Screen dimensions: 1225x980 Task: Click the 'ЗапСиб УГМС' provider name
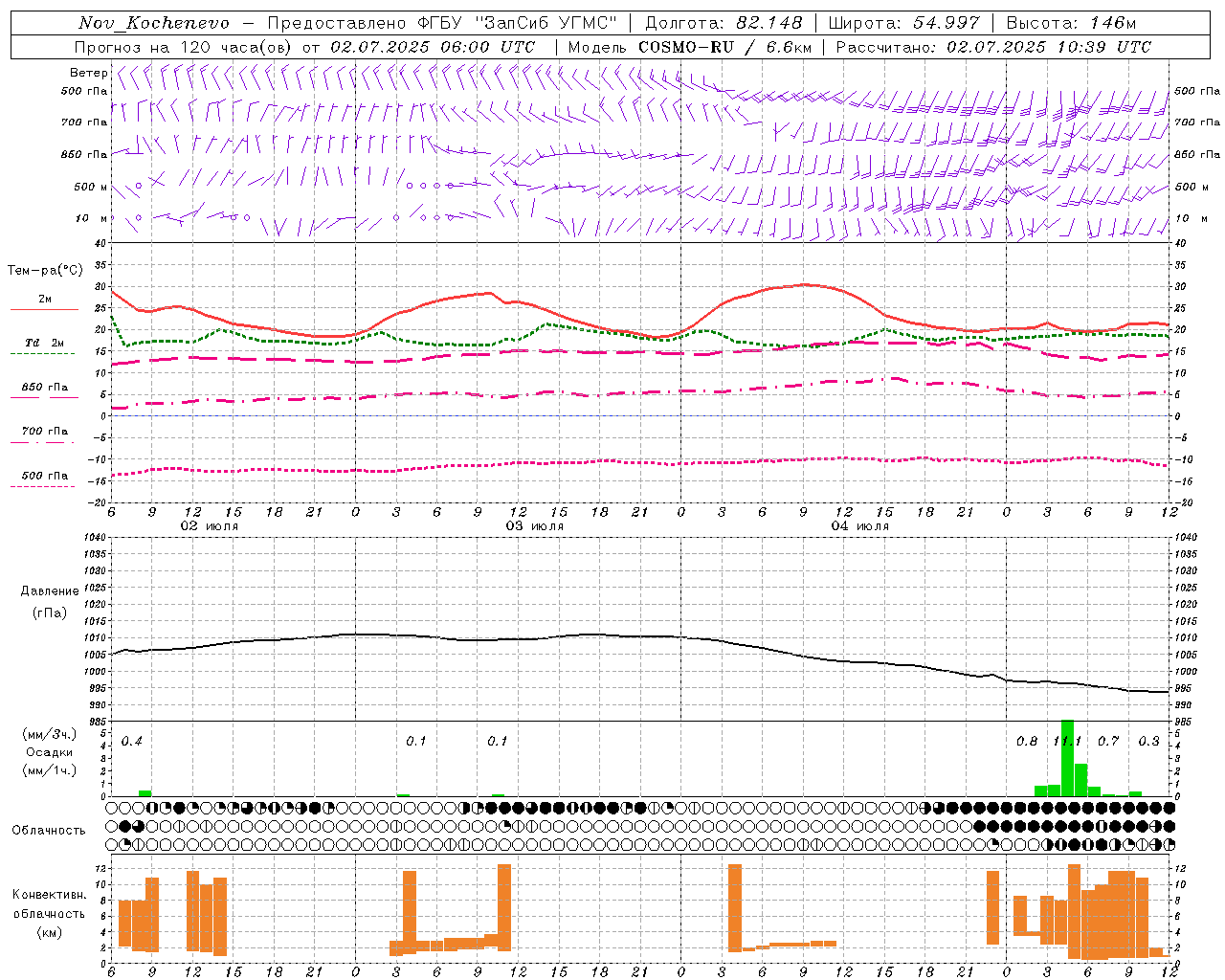(x=546, y=23)
